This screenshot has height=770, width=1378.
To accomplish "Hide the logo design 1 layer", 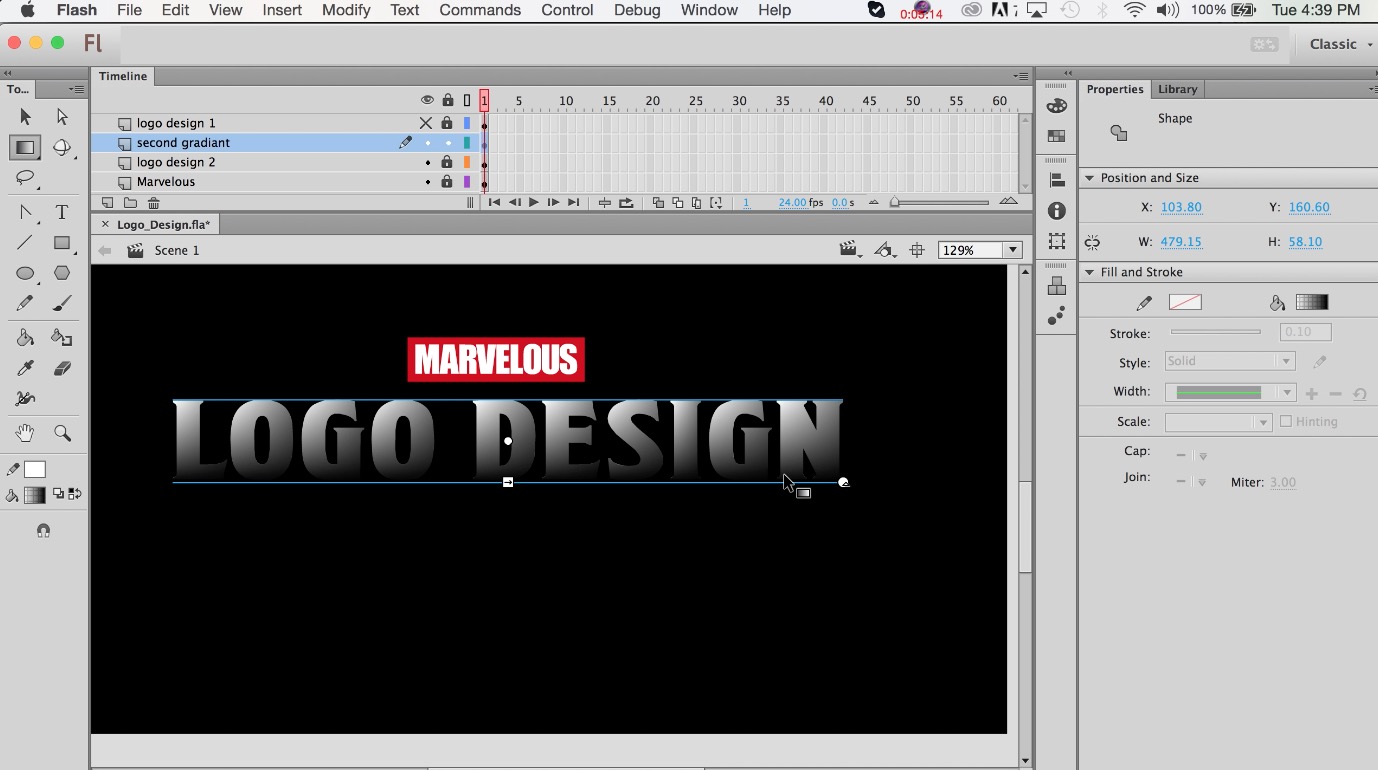I will tap(427, 122).
